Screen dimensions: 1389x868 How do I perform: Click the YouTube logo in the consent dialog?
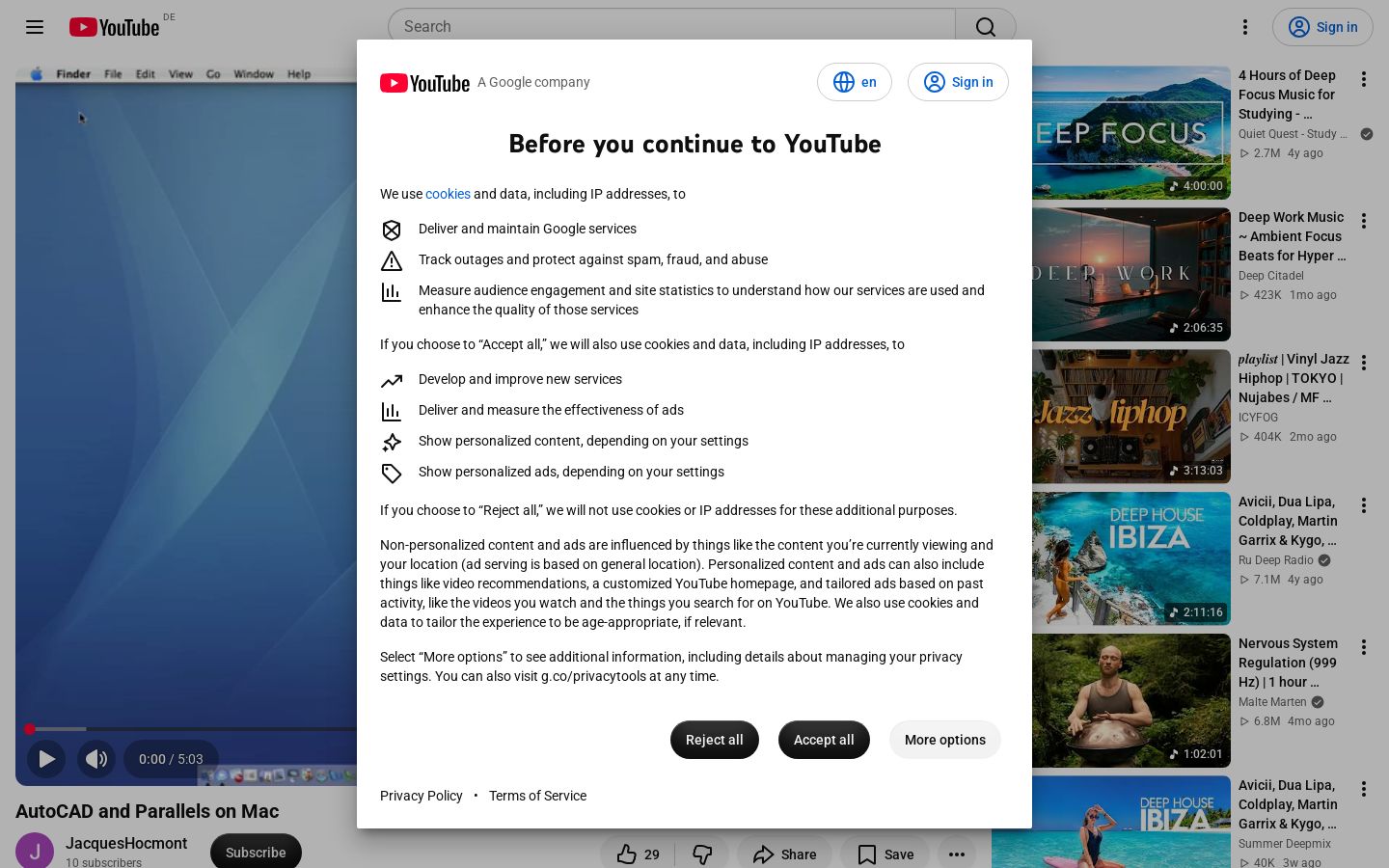point(424,83)
